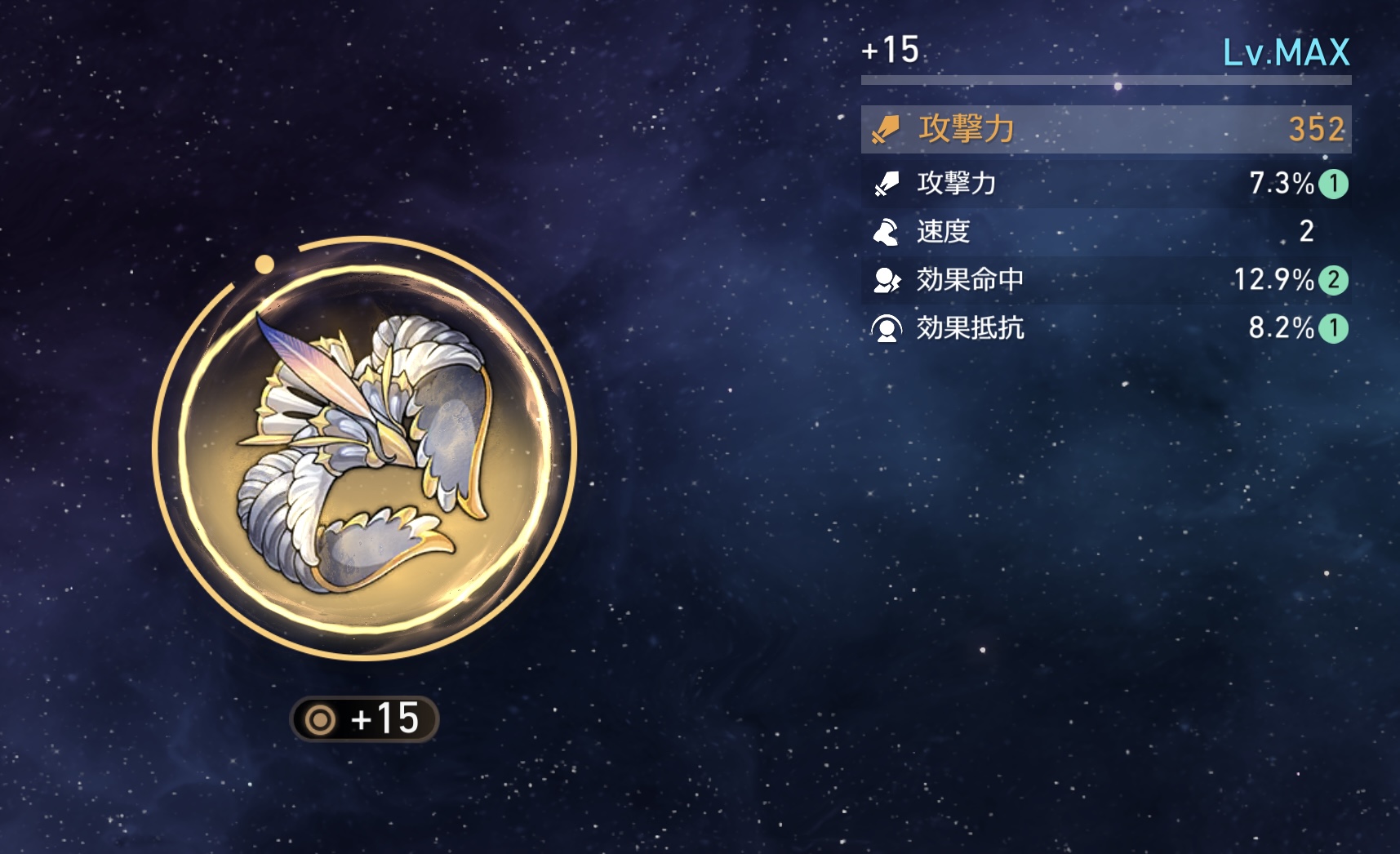Click the ring icon in the +15 pill
The image size is (1400, 854).
click(x=320, y=720)
